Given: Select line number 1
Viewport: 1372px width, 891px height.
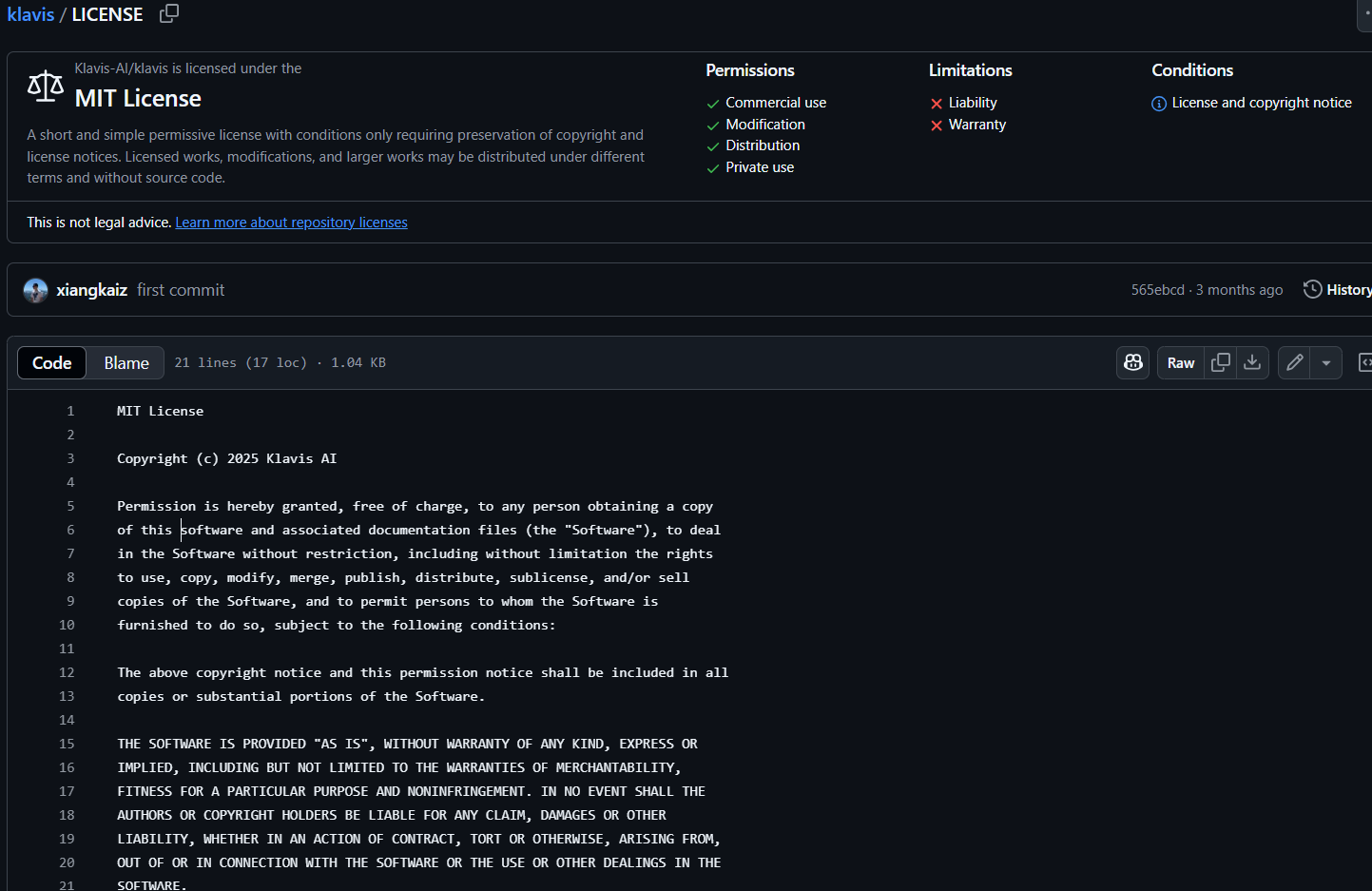Looking at the screenshot, I should [70, 411].
